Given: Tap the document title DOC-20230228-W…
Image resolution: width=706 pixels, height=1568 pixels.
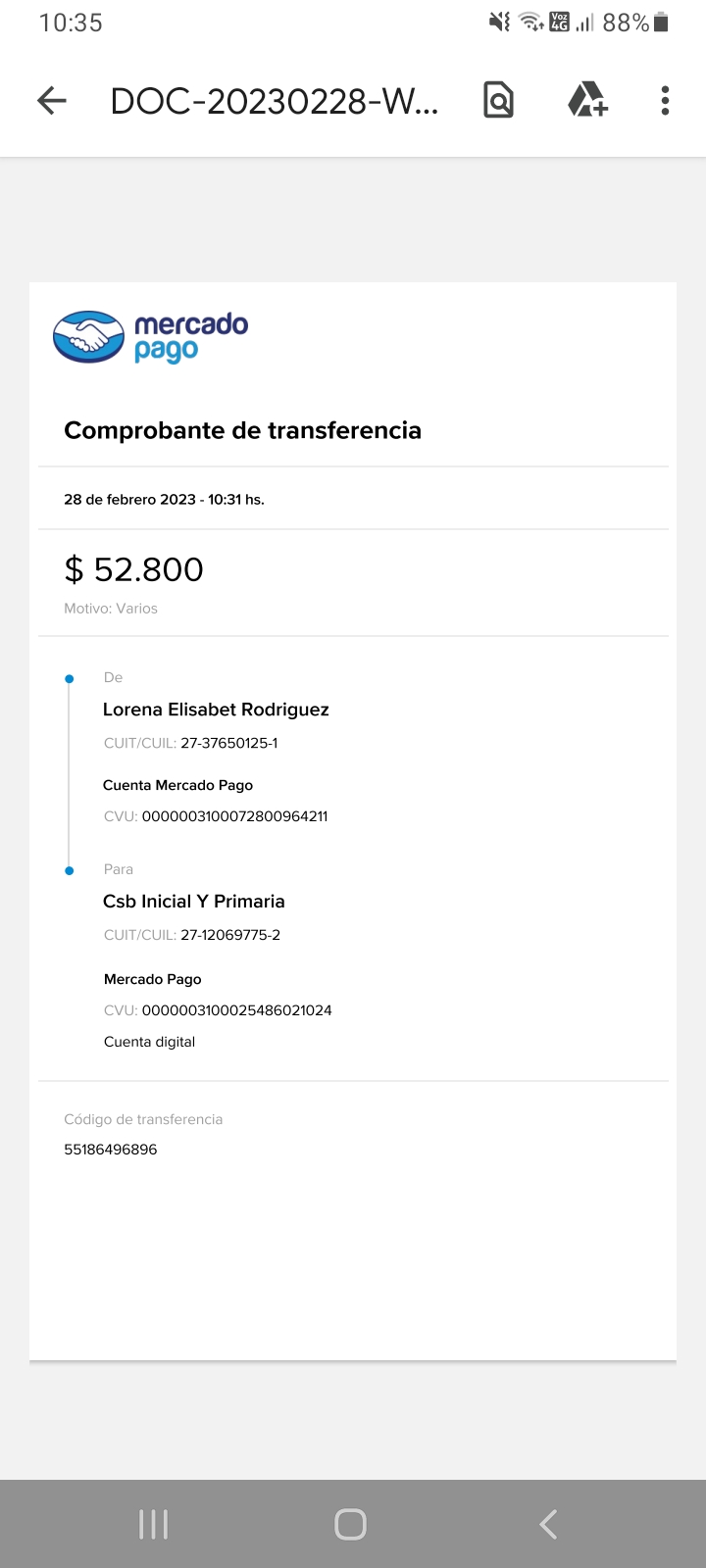Looking at the screenshot, I should [x=275, y=101].
